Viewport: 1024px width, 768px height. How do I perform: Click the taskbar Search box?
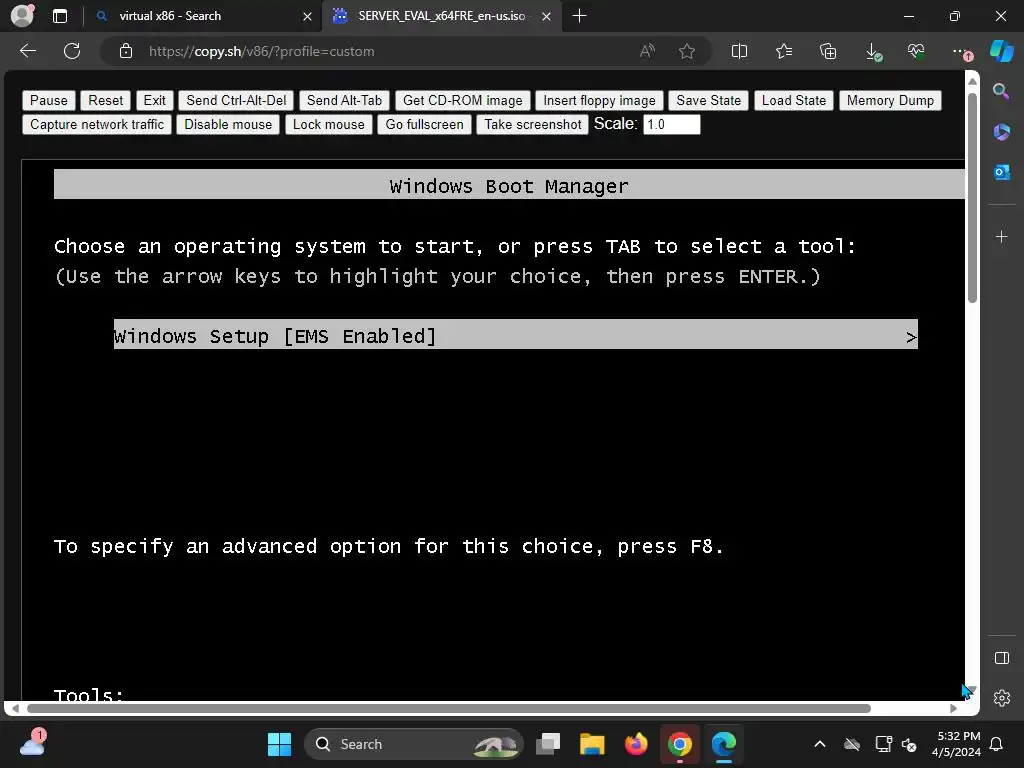click(414, 744)
